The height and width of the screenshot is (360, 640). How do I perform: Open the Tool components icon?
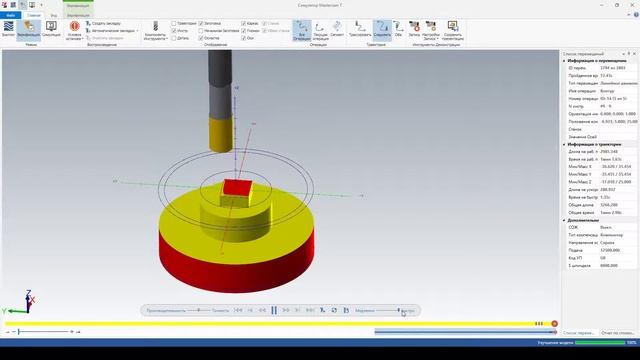click(x=156, y=27)
